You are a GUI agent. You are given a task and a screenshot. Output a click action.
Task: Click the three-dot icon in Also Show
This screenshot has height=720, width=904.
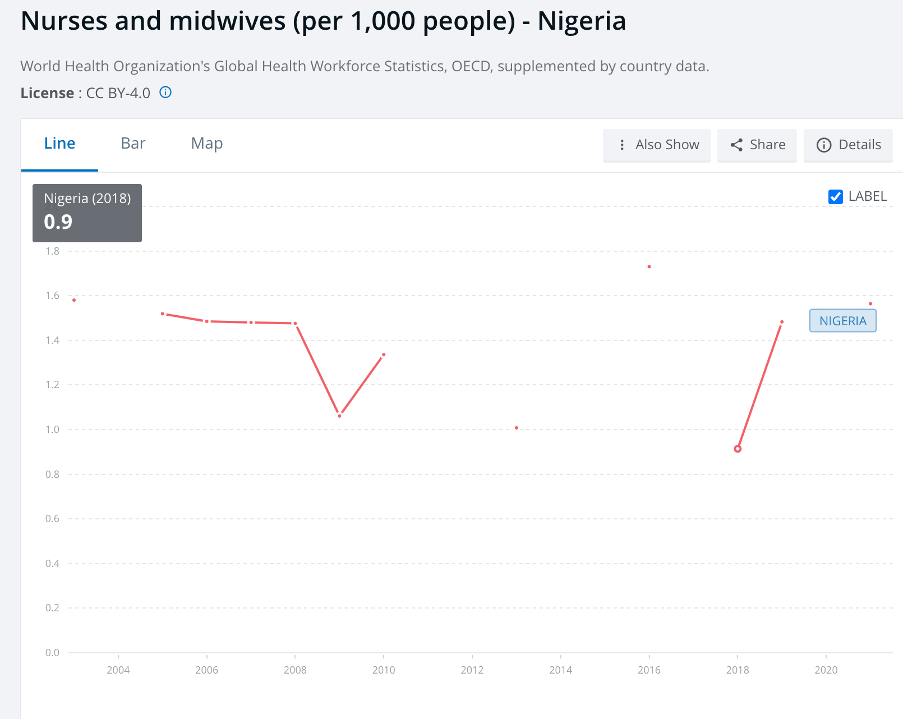click(x=622, y=145)
